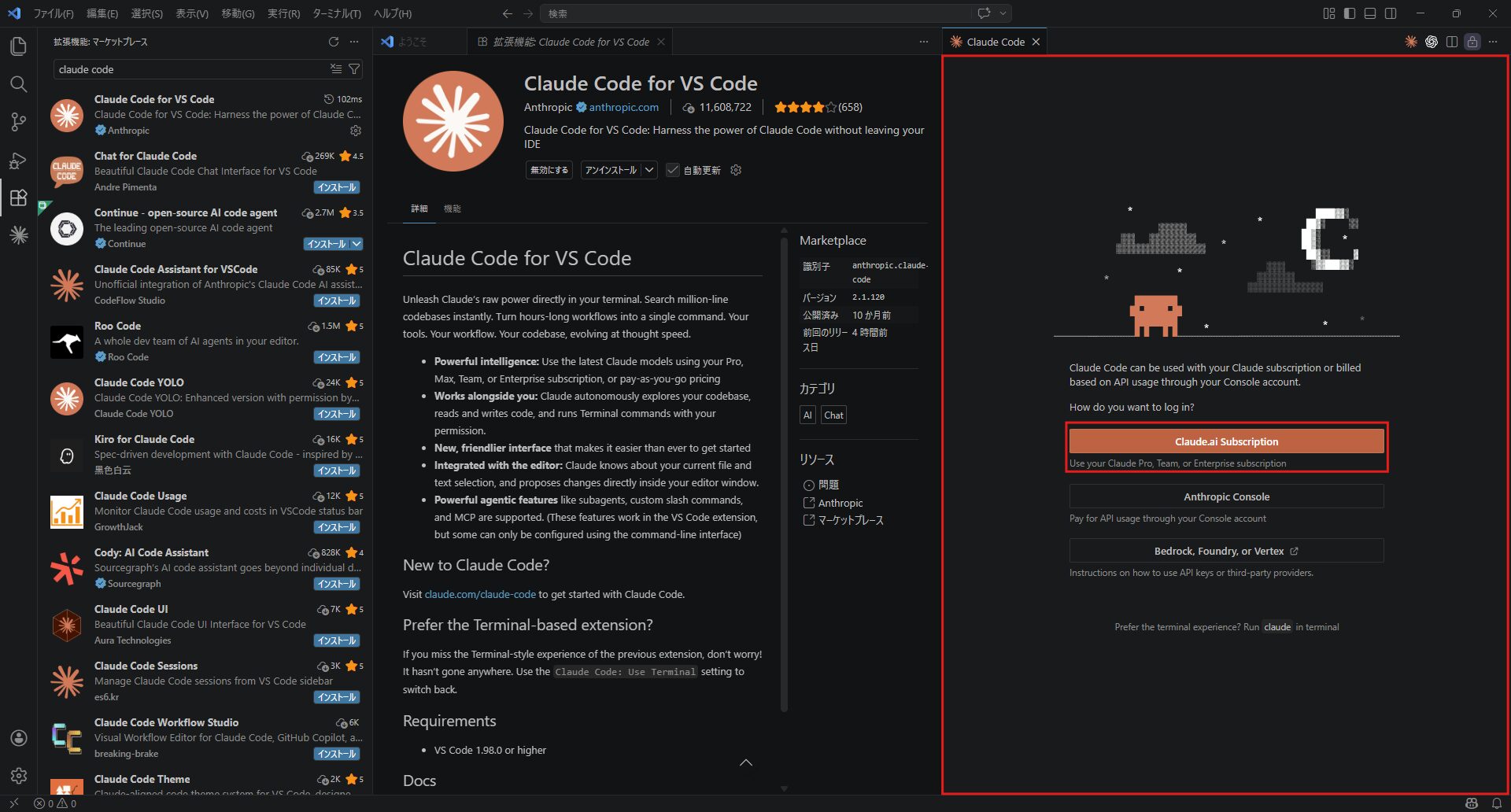Viewport: 1511px width, 812px height.
Task: Refresh the extensions marketplace list
Action: pyautogui.click(x=334, y=42)
